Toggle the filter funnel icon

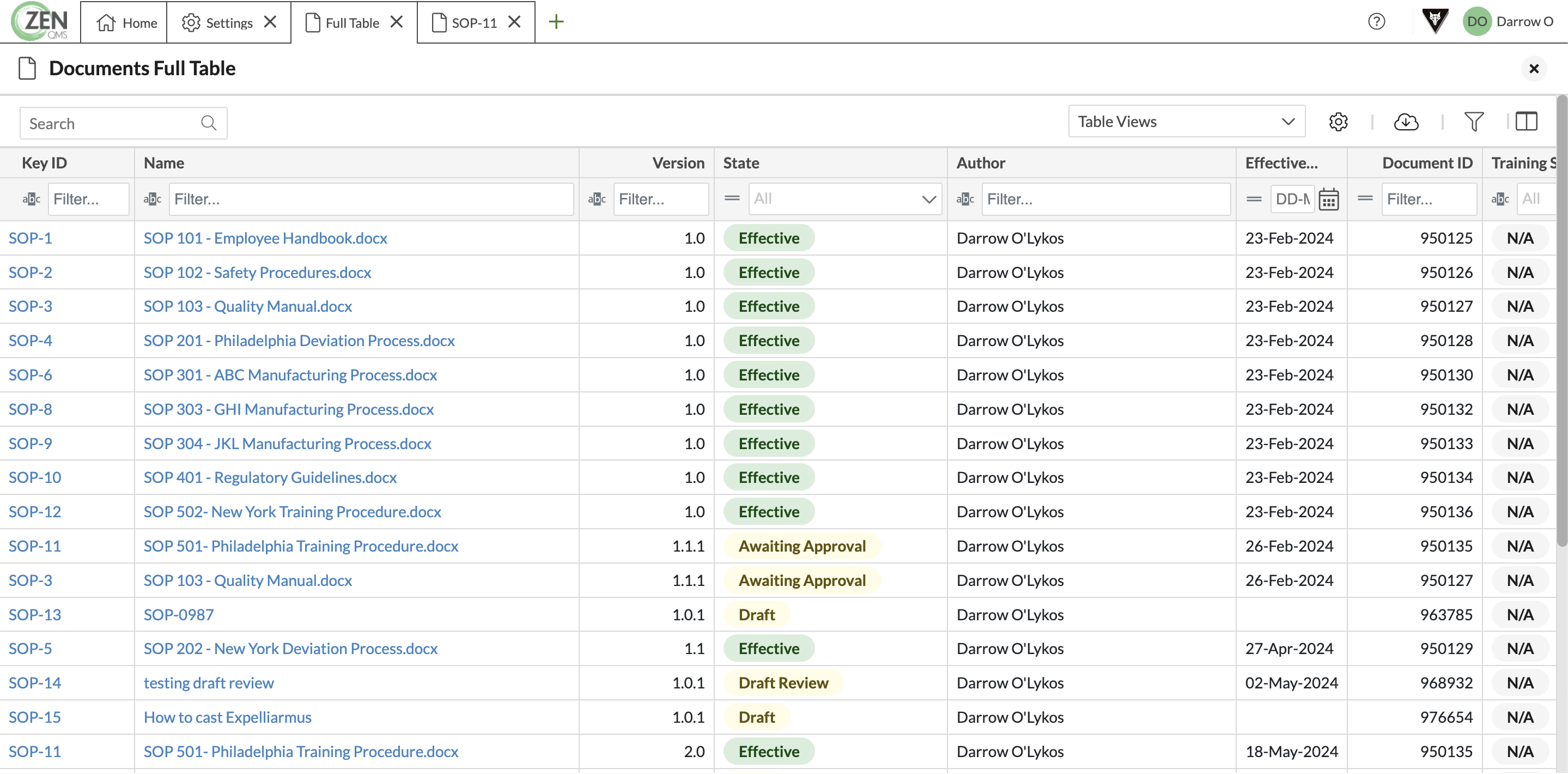pos(1474,122)
